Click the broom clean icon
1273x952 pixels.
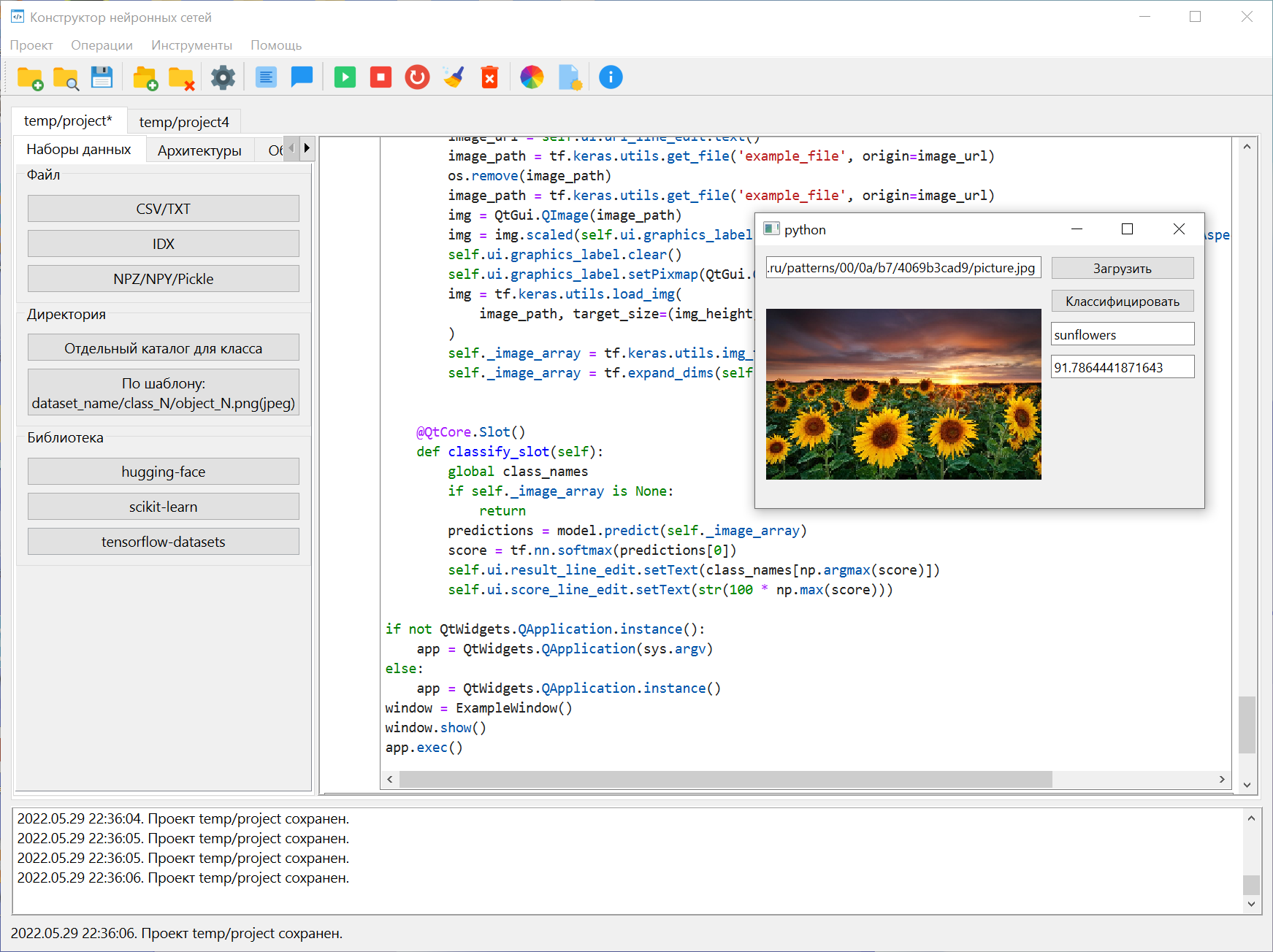[454, 77]
